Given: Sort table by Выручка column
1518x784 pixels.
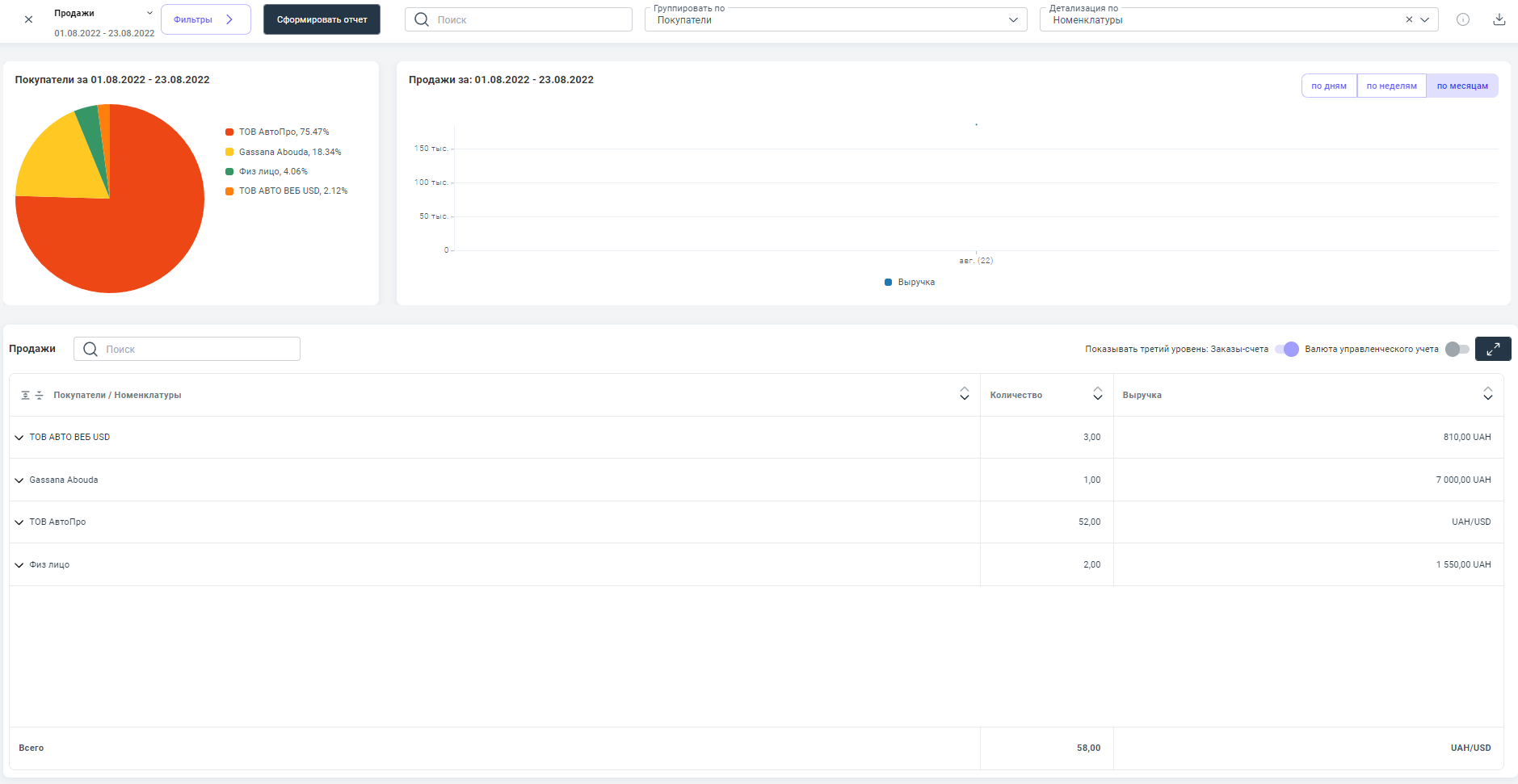Looking at the screenshot, I should click(1487, 394).
